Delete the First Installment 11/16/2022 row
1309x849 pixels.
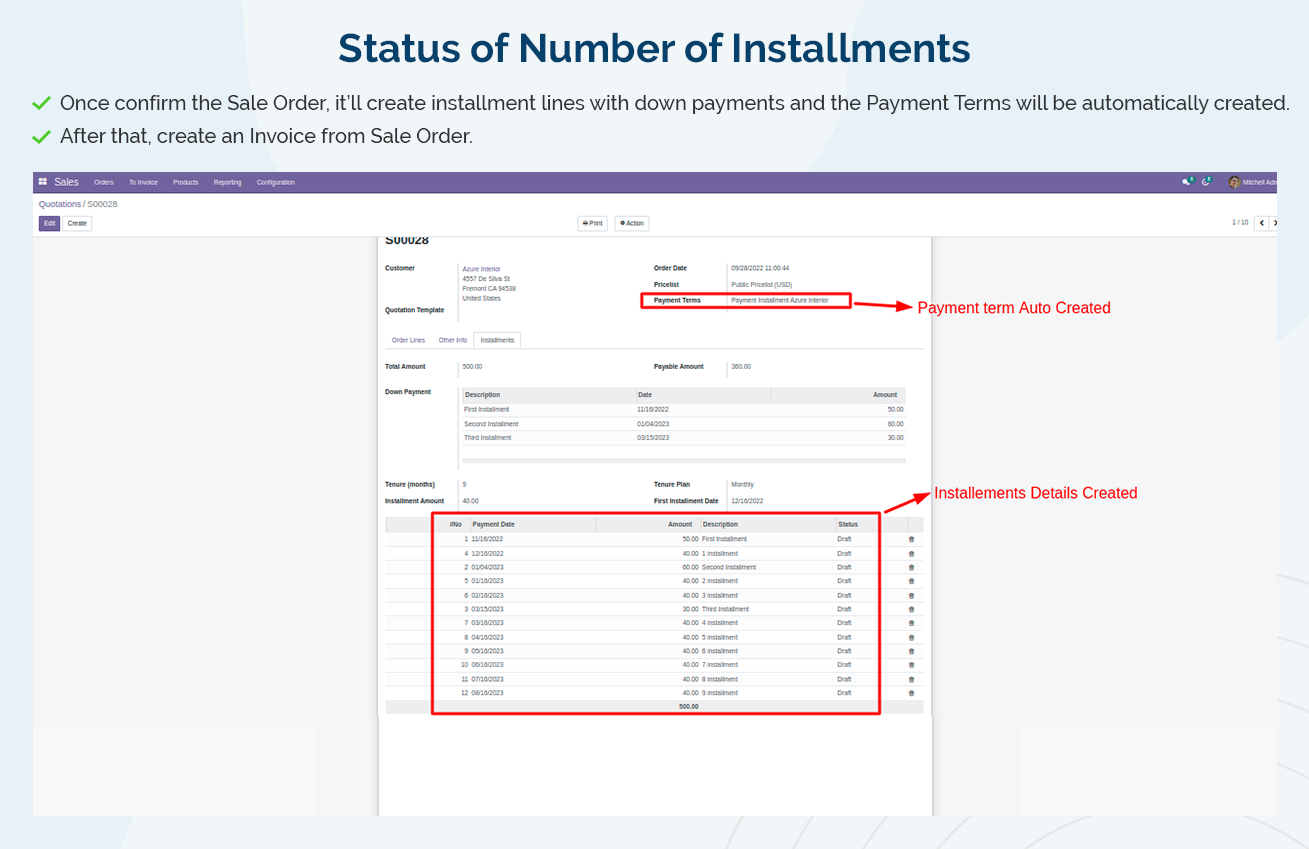[911, 539]
